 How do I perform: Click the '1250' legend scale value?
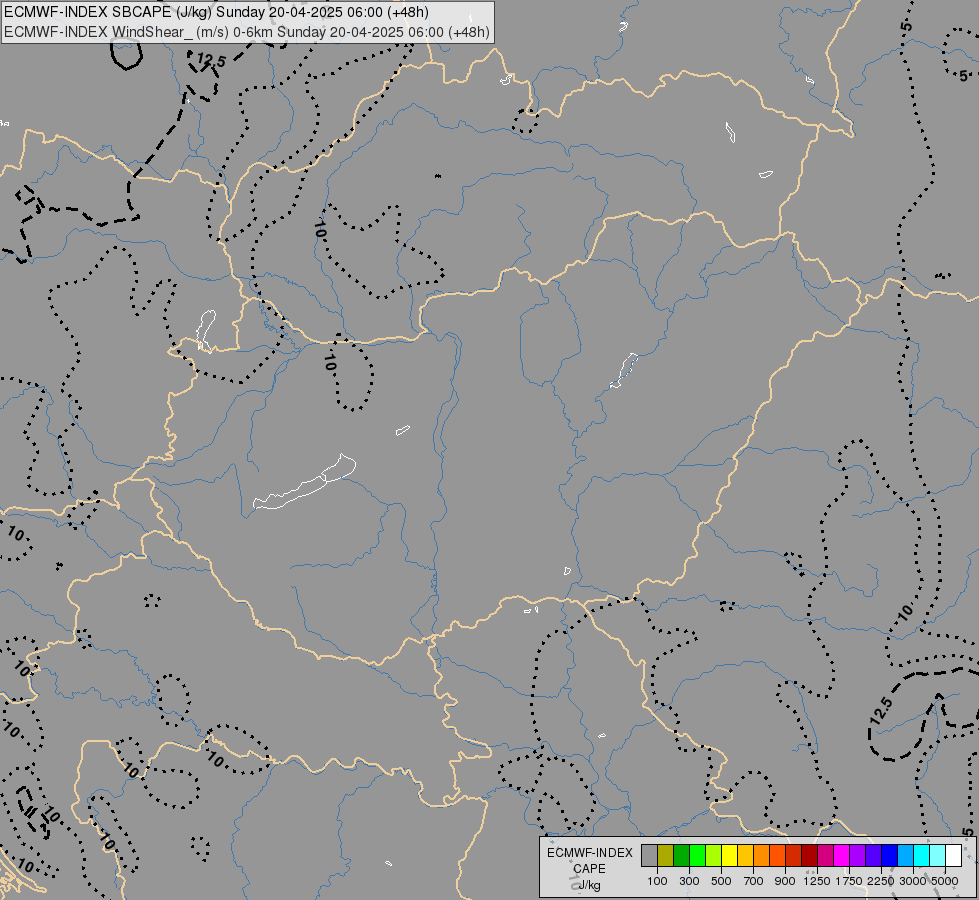click(x=817, y=881)
